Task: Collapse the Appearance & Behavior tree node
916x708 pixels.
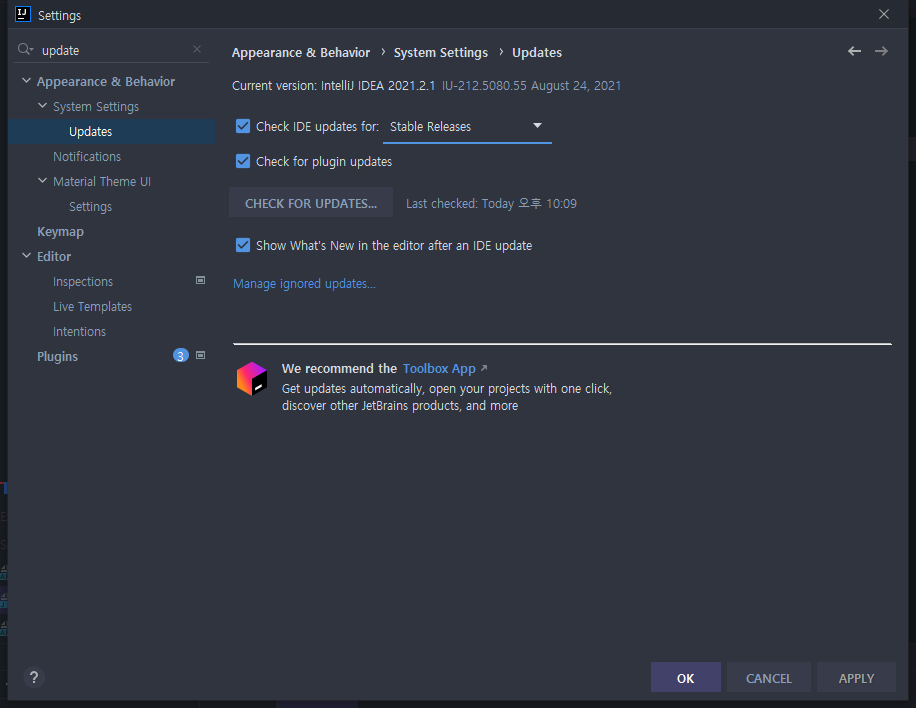Action: coord(26,81)
